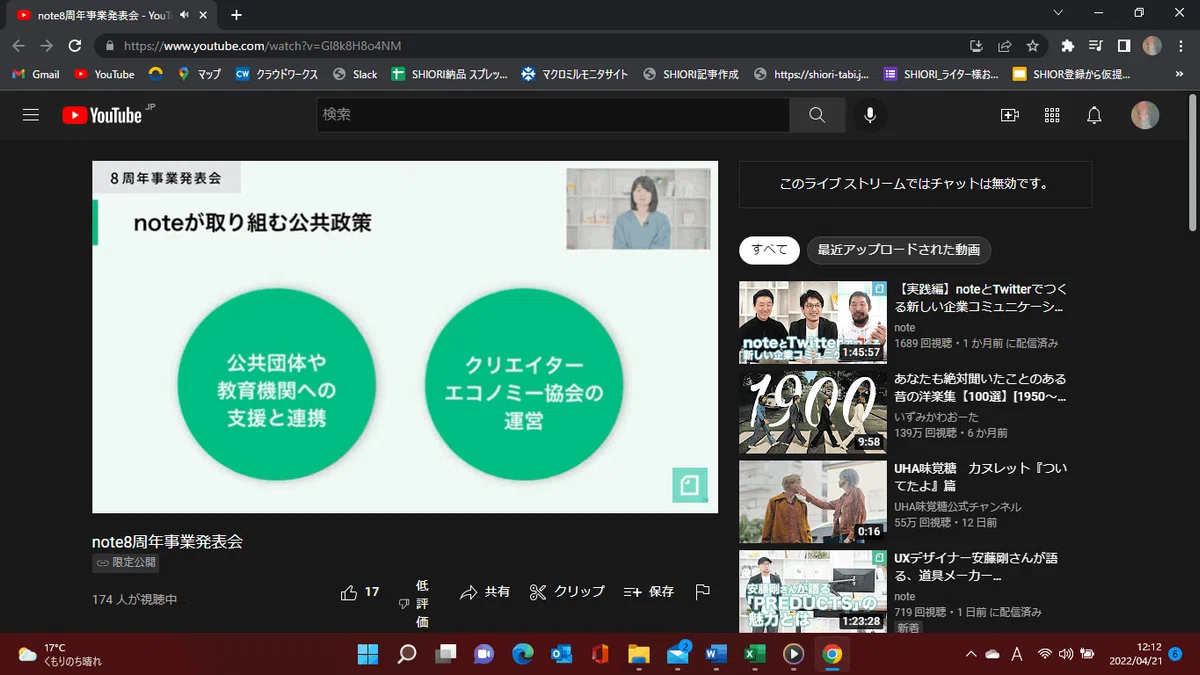The width and height of the screenshot is (1200, 675).
Task: Open Windows taskbar search
Action: pos(407,654)
